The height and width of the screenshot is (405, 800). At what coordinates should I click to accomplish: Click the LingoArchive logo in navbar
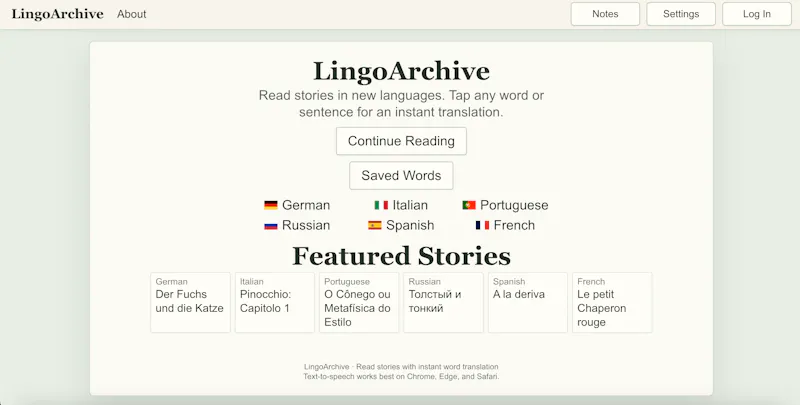click(58, 14)
